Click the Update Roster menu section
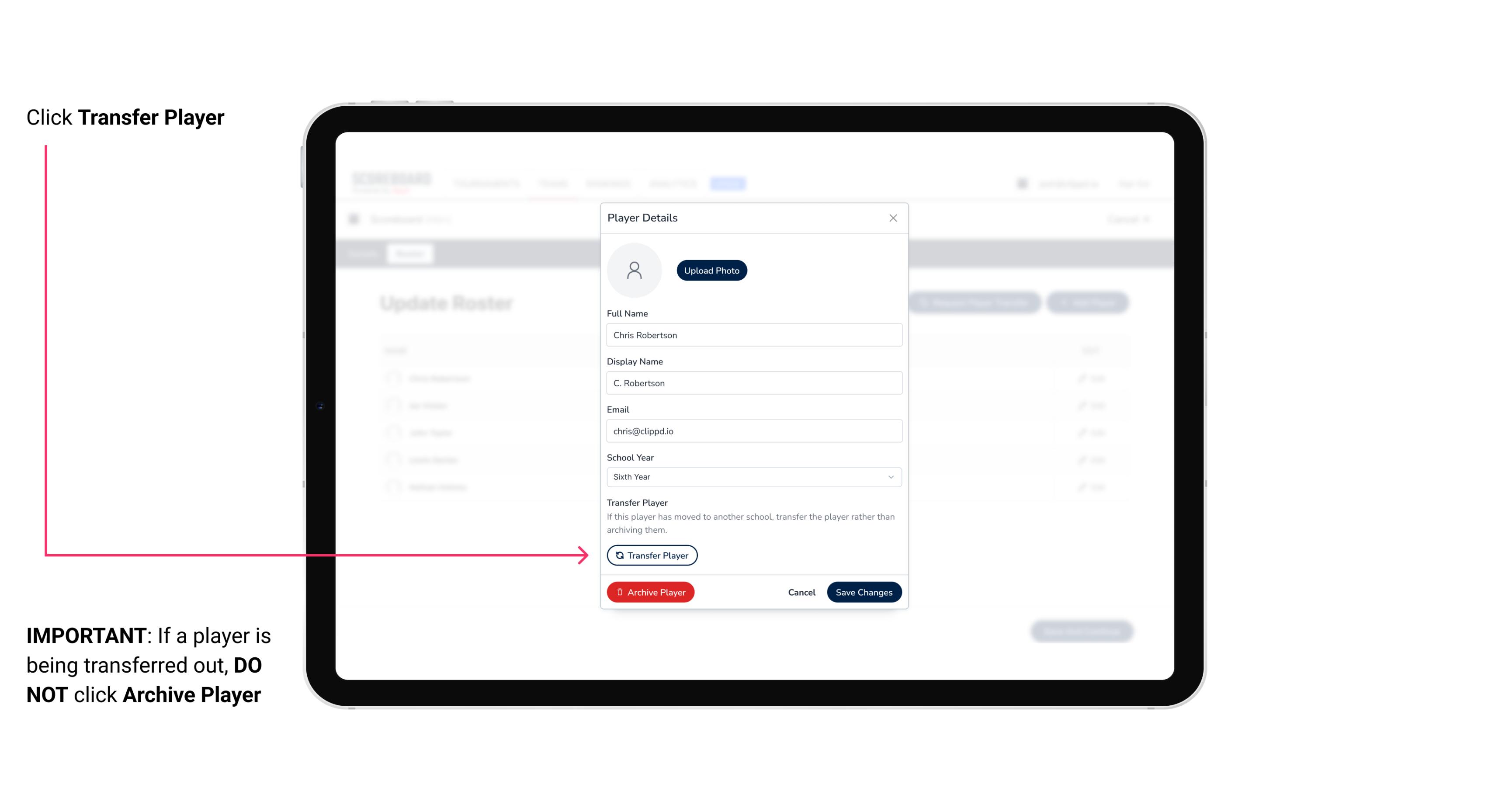The width and height of the screenshot is (1509, 812). (448, 303)
